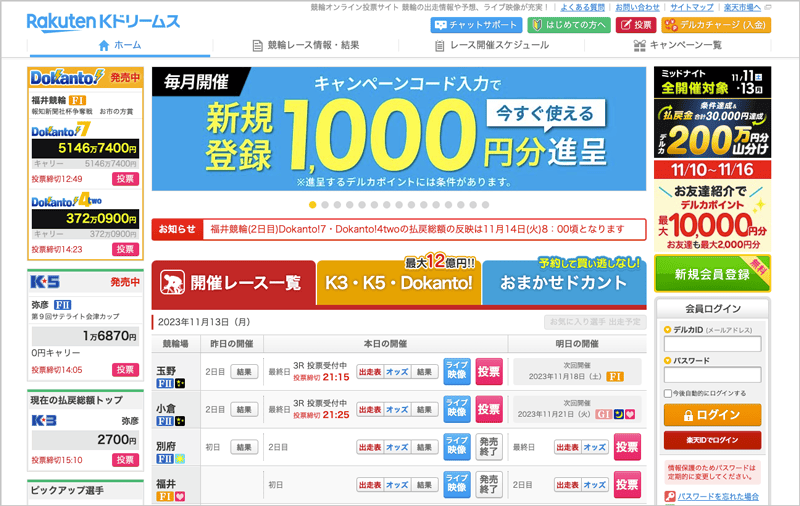Select the first carousel dot indicator
The height and width of the screenshot is (506, 800).
pos(313,205)
